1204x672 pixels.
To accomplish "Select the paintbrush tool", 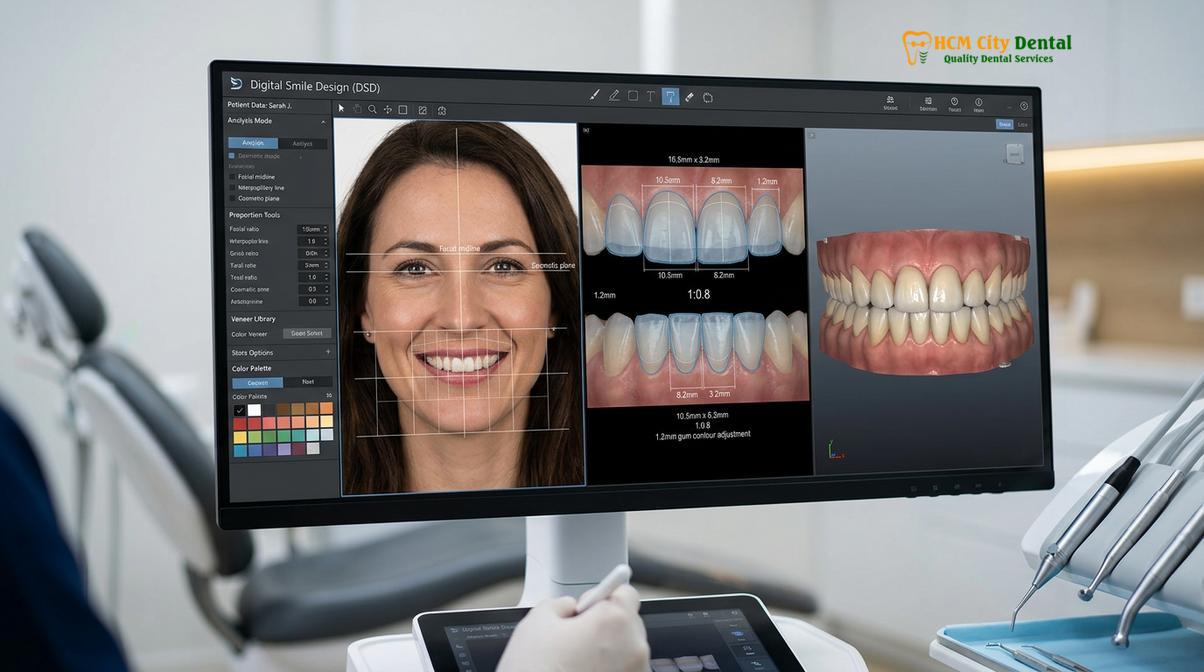I will tap(594, 96).
